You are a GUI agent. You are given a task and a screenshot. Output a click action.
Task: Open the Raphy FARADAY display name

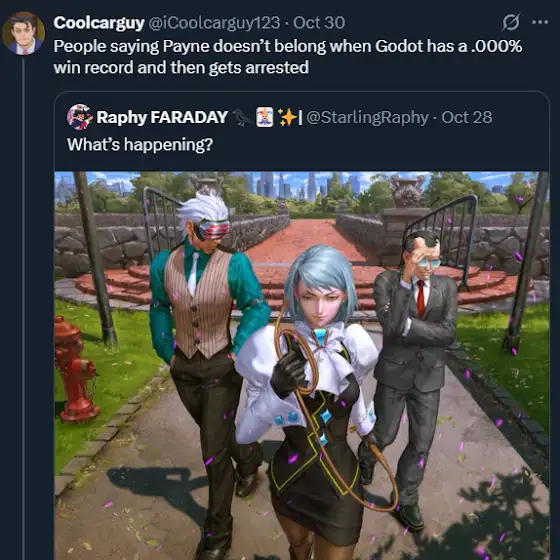(162, 117)
